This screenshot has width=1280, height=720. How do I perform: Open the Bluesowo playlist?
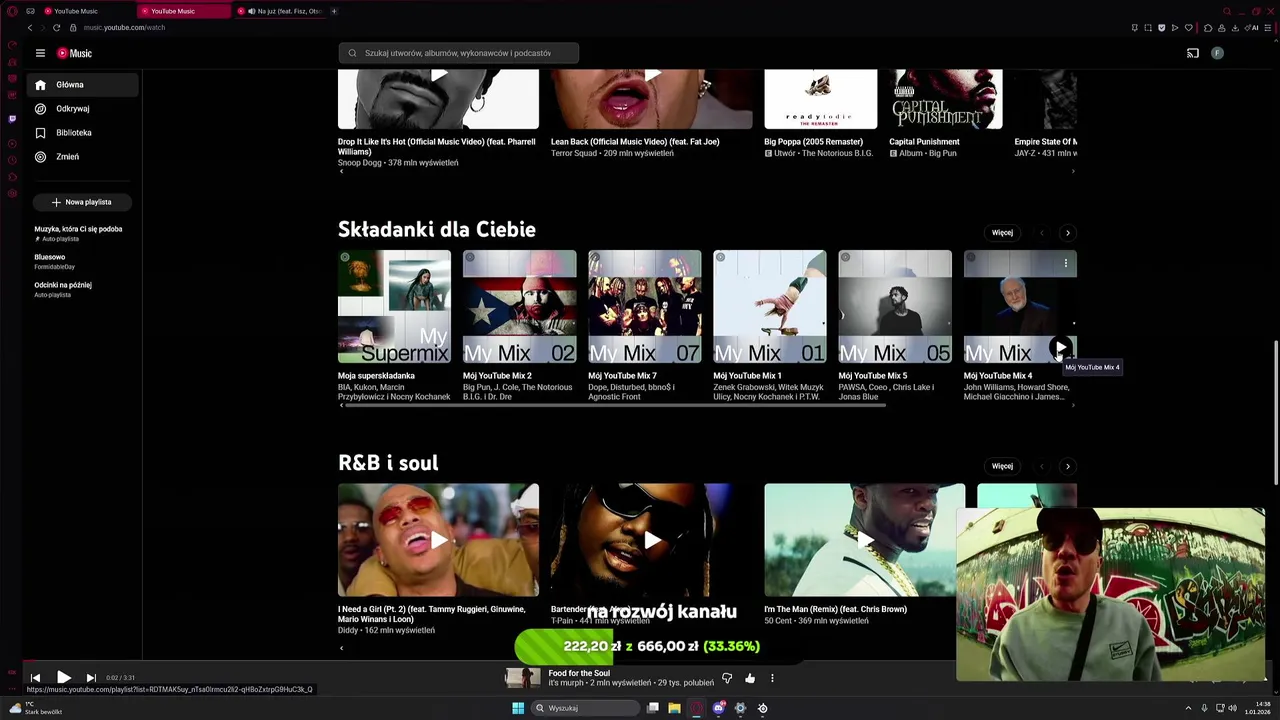(x=55, y=261)
